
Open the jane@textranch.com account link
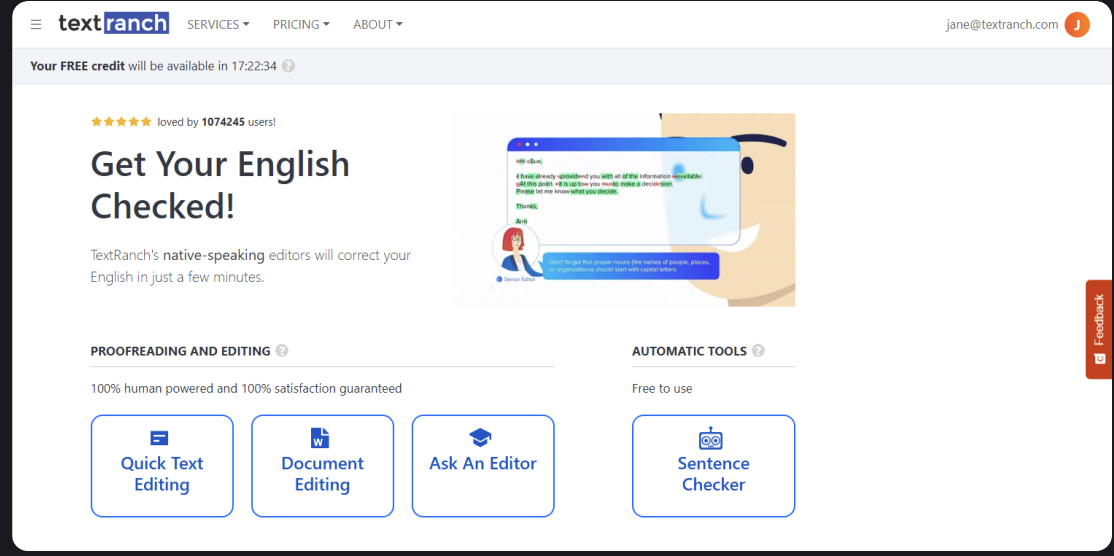[1002, 24]
